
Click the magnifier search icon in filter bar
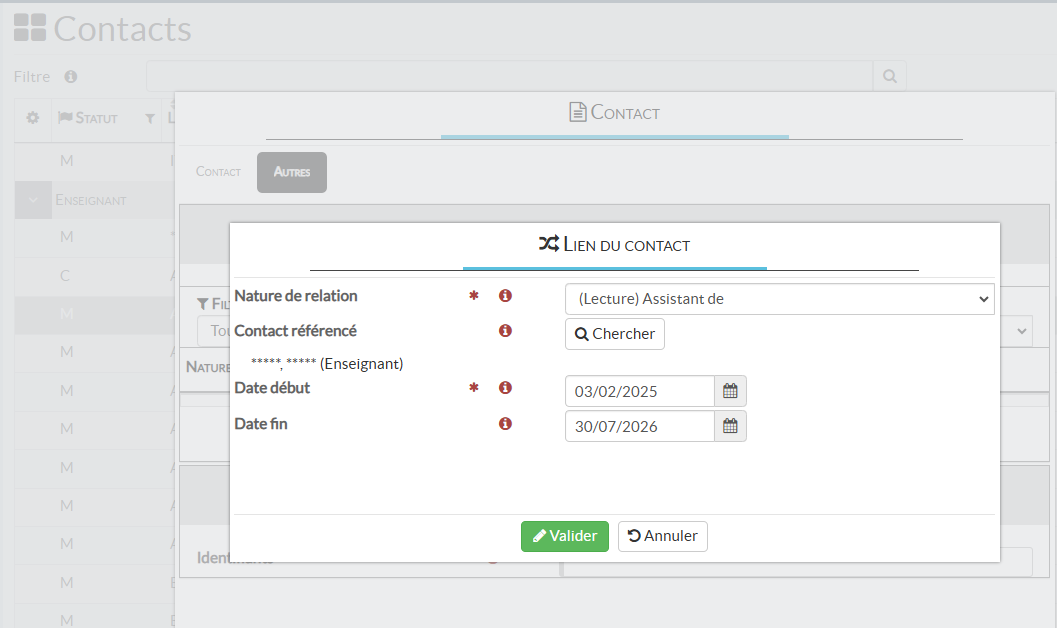pos(889,76)
